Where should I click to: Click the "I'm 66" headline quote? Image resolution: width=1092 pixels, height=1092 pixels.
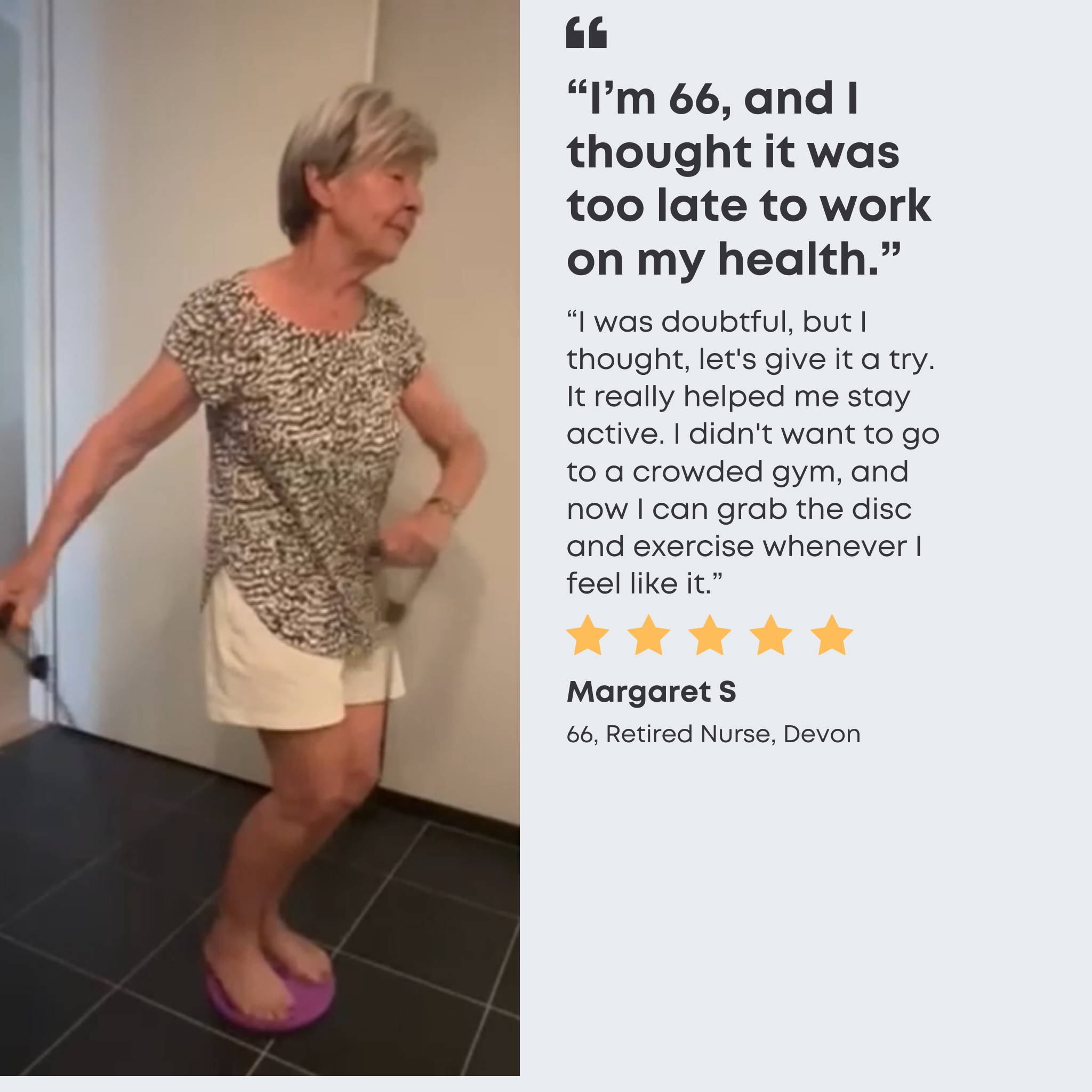[748, 180]
